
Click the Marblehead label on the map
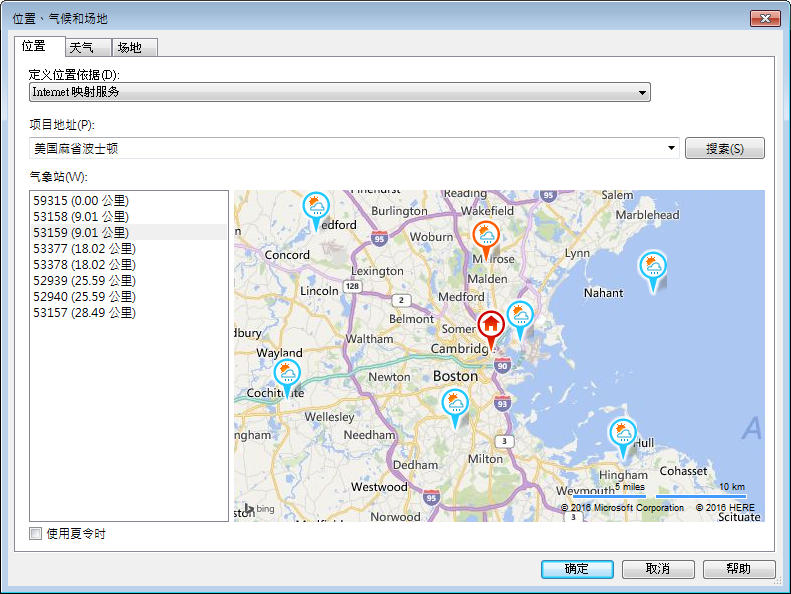point(647,215)
